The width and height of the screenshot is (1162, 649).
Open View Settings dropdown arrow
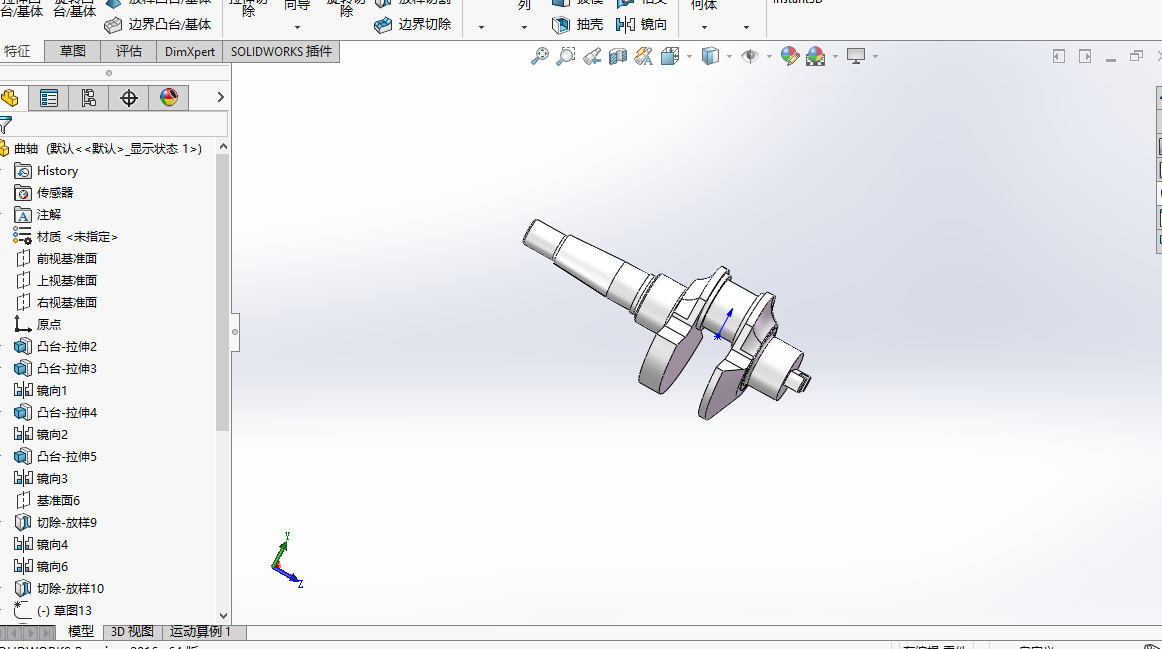point(875,56)
